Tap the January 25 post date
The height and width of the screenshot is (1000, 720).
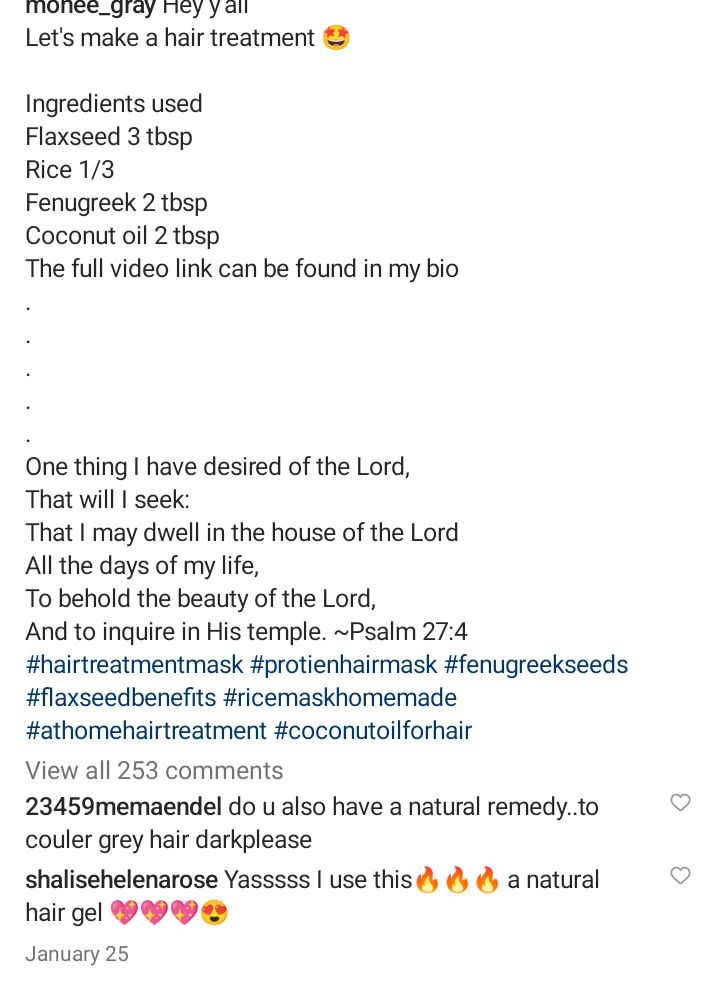click(77, 954)
